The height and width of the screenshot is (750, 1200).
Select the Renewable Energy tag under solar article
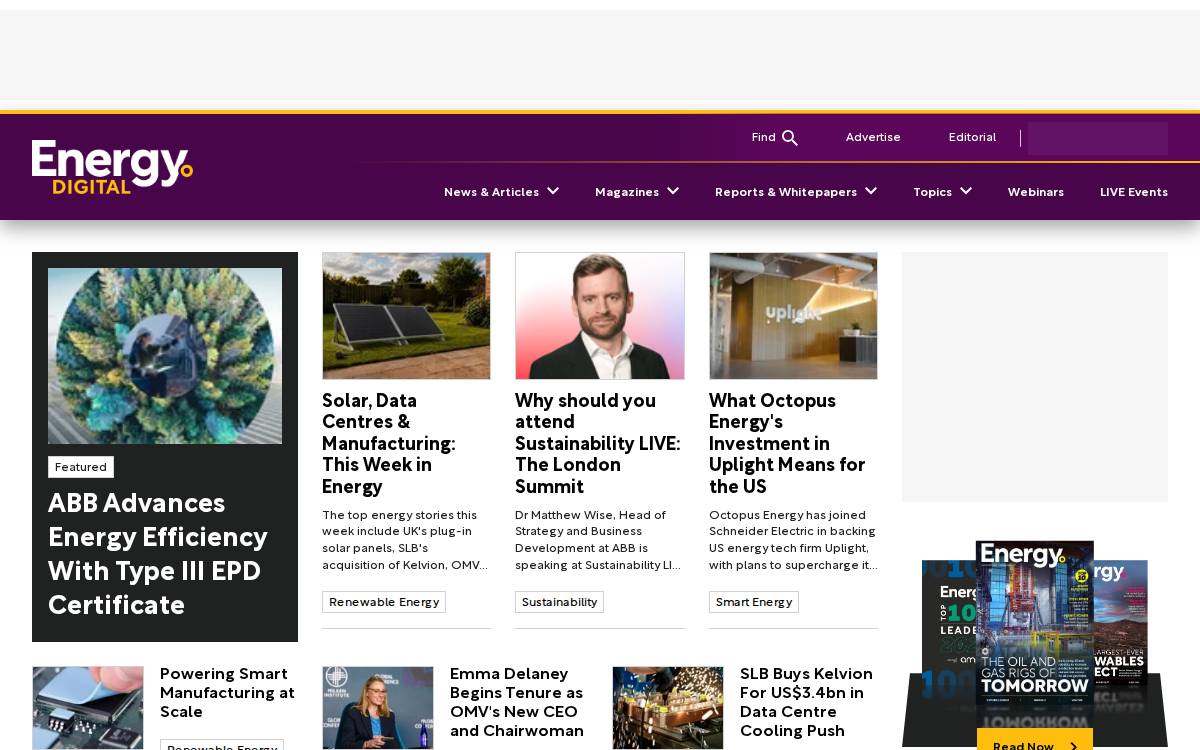(x=384, y=602)
